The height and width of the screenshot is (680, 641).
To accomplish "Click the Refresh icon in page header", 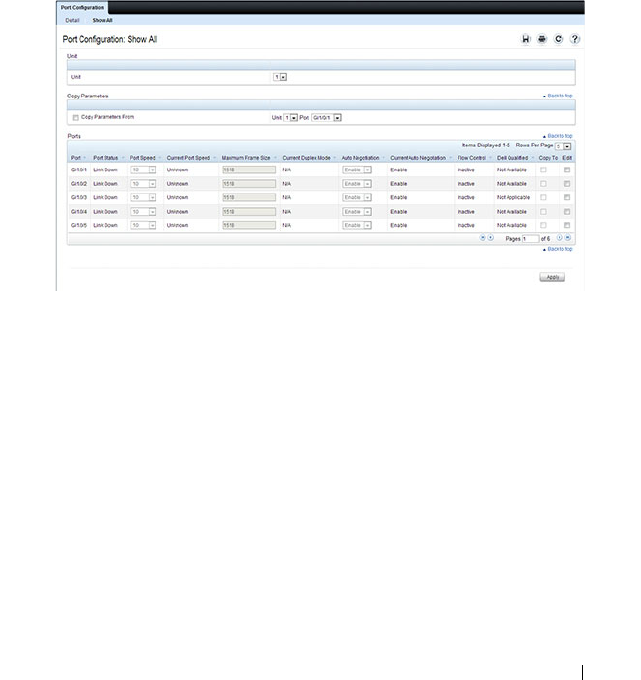I will click(558, 39).
